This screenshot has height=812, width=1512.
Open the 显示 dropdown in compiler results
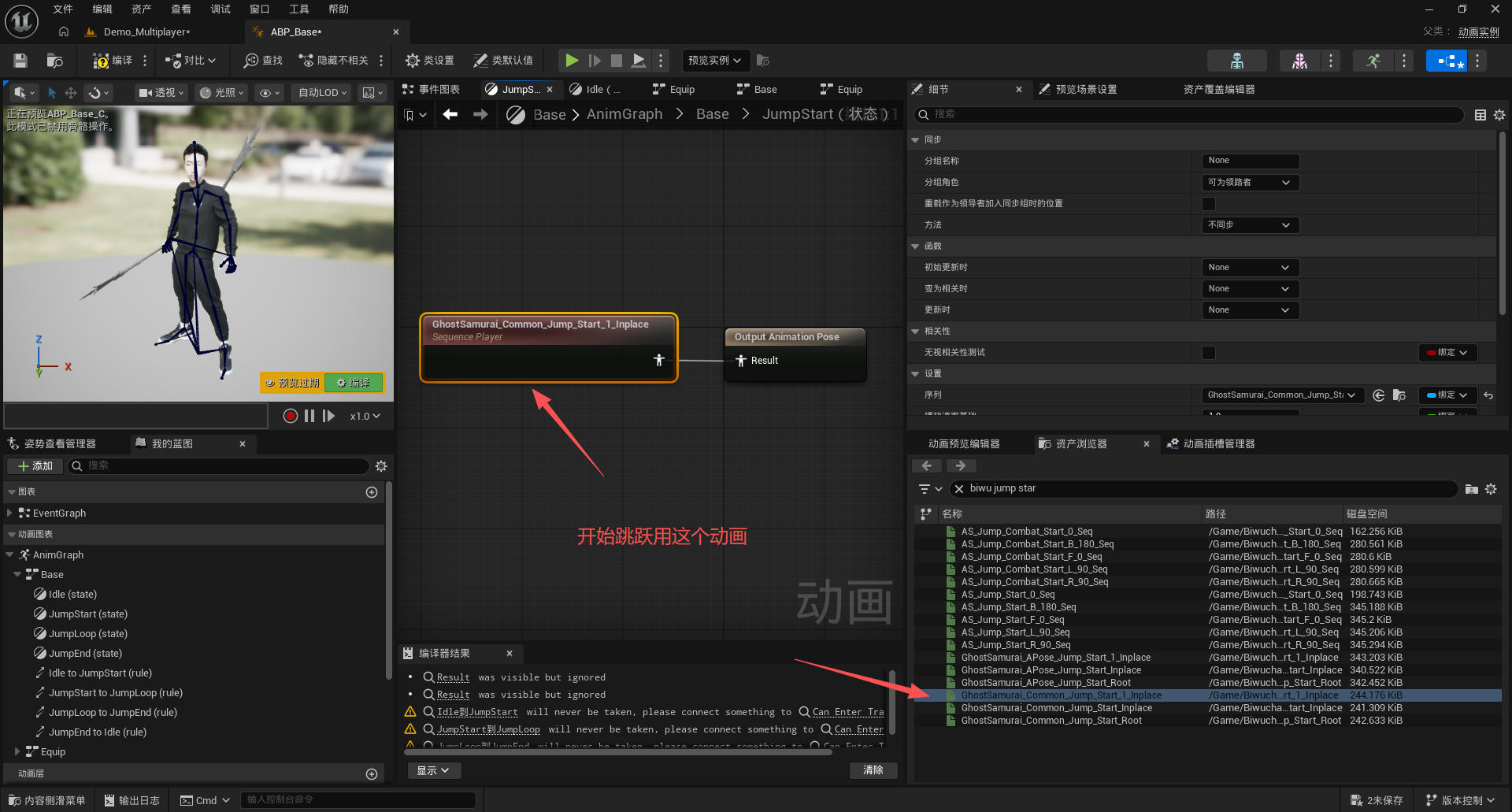pos(433,770)
